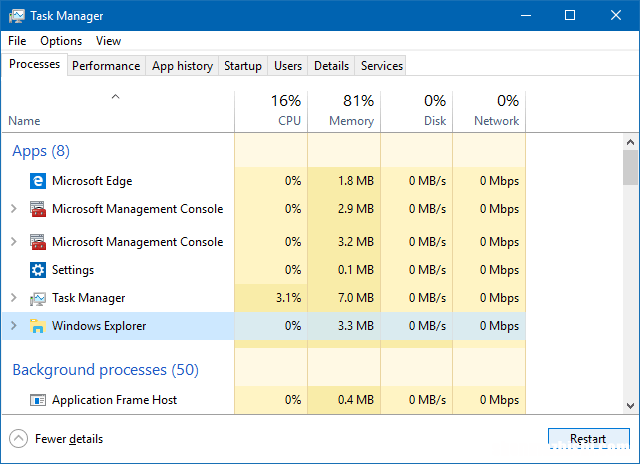The height and width of the screenshot is (464, 640).
Task: Click Settings' 0 Mbps network value
Action: pos(499,270)
